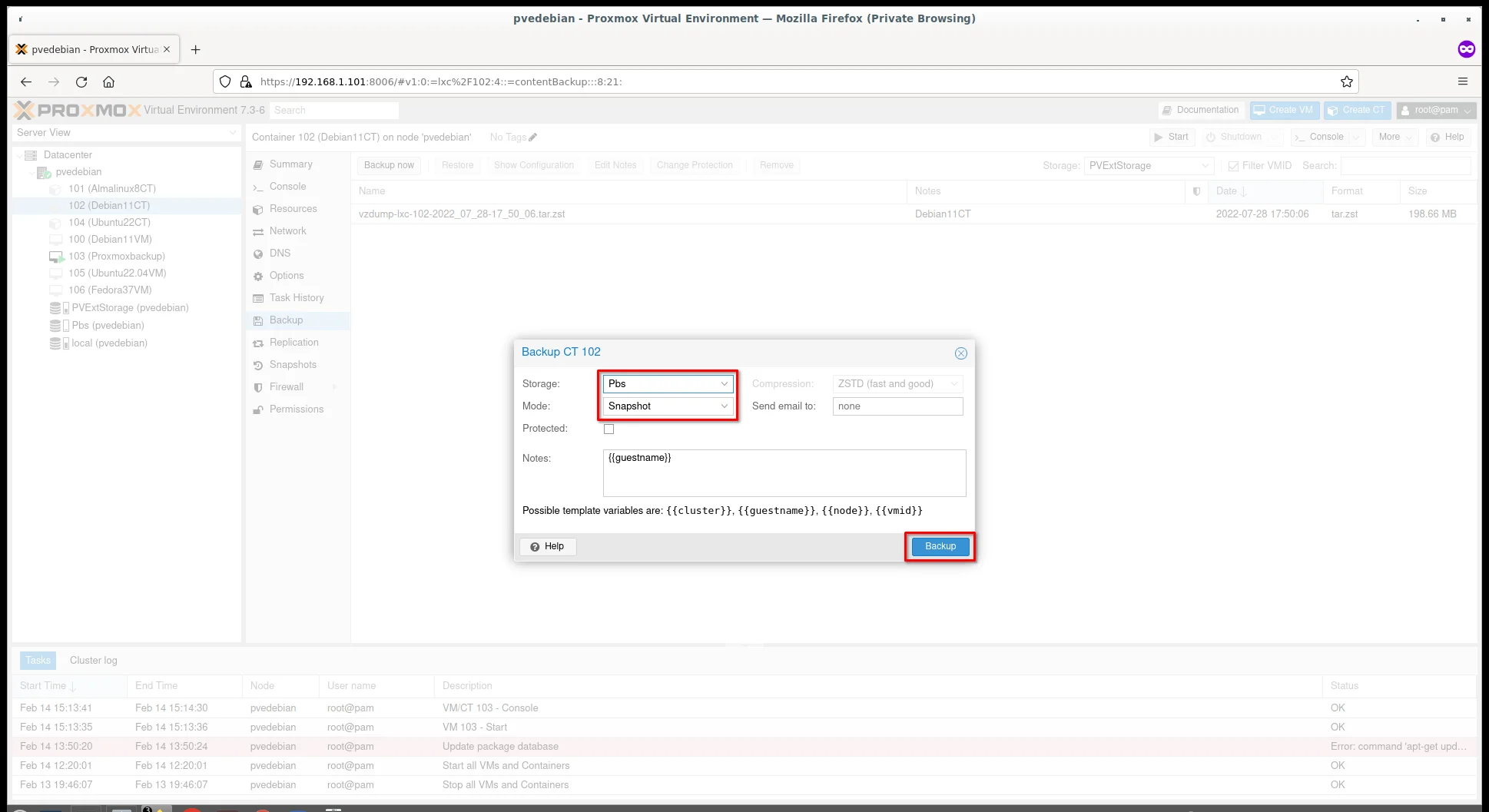1489x812 pixels.
Task: Click the Backup now button
Action: click(389, 166)
